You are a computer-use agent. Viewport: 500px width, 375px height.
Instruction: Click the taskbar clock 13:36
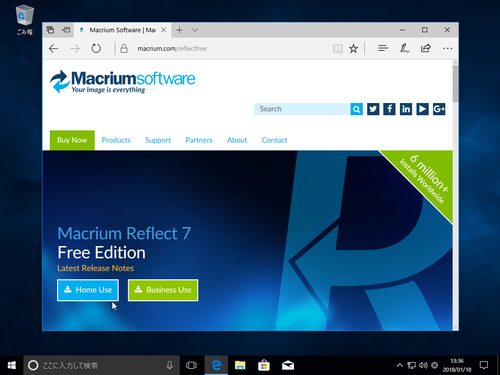click(457, 365)
